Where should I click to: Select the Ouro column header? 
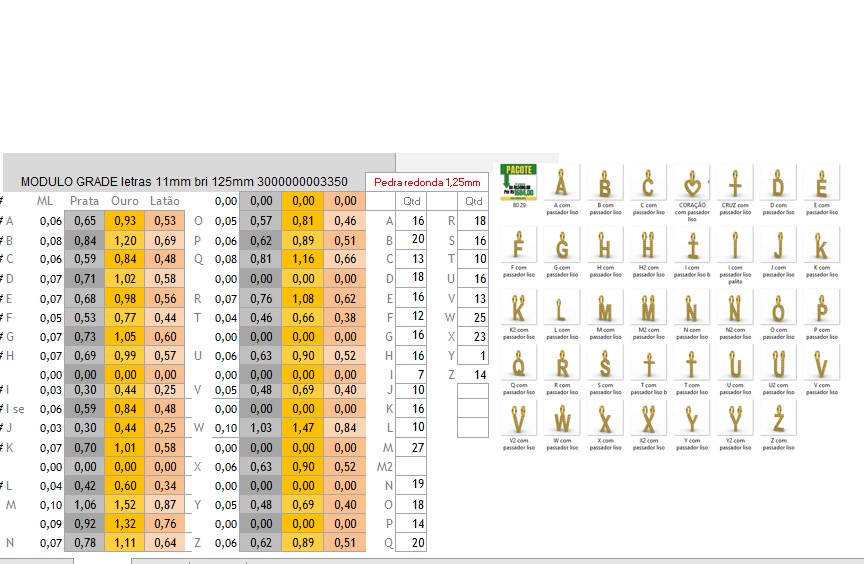click(x=125, y=201)
